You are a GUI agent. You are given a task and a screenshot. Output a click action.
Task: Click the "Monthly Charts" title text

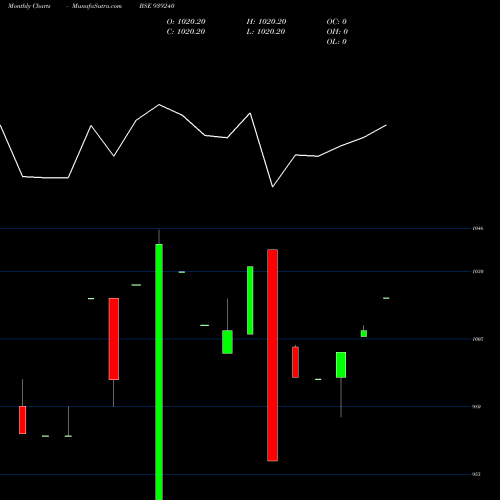coord(29,6)
